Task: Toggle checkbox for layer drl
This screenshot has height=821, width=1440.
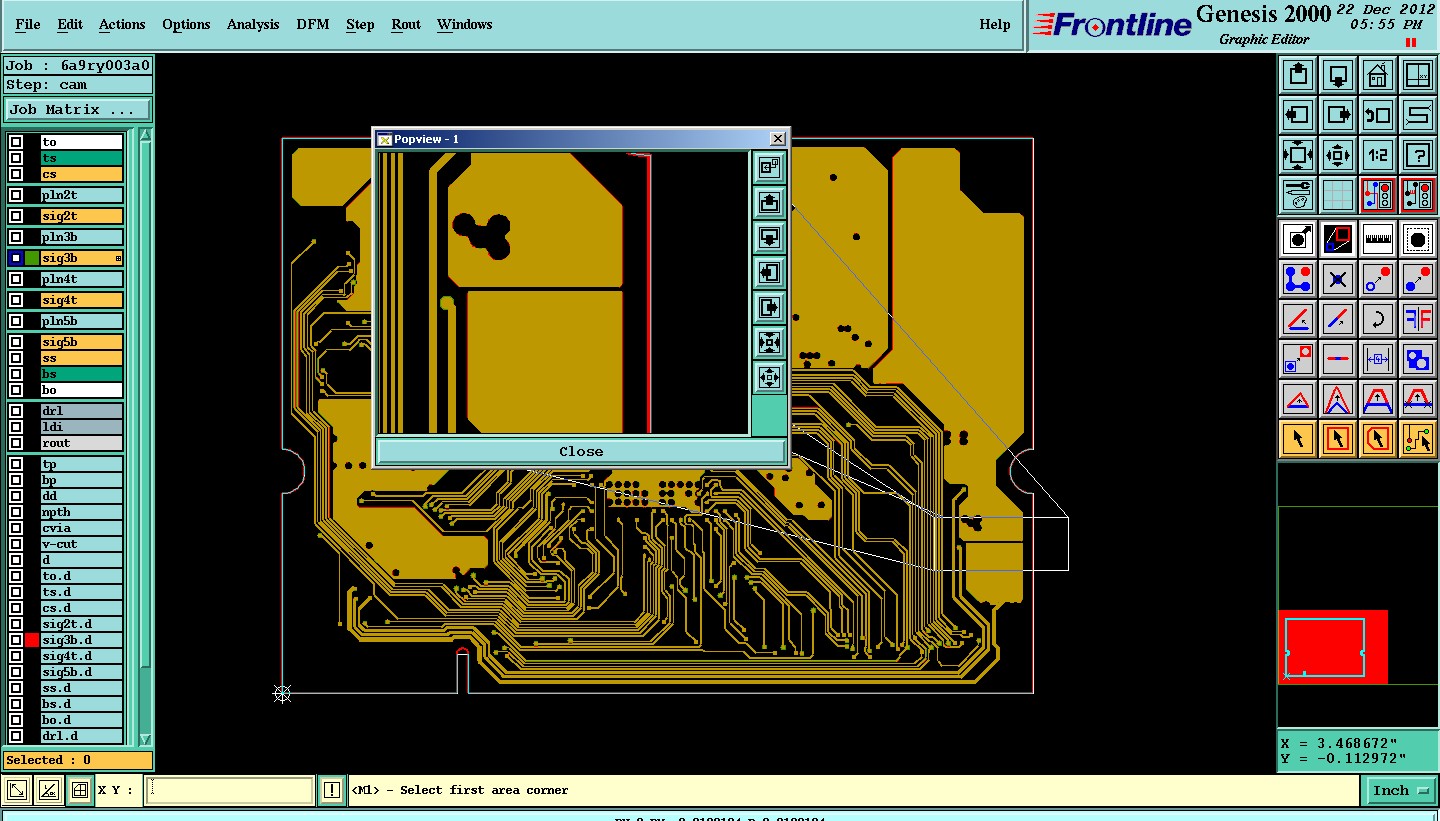Action: tap(16, 411)
